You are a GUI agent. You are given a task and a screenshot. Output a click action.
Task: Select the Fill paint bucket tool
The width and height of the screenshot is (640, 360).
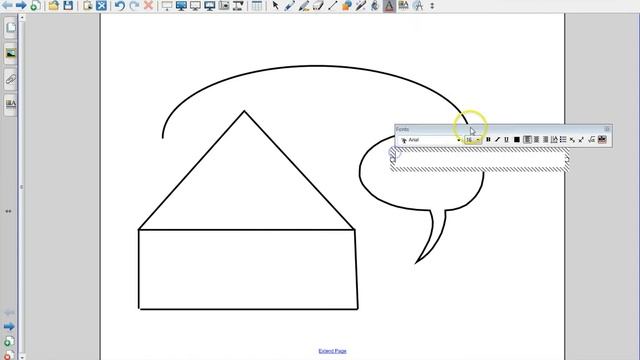(375, 5)
